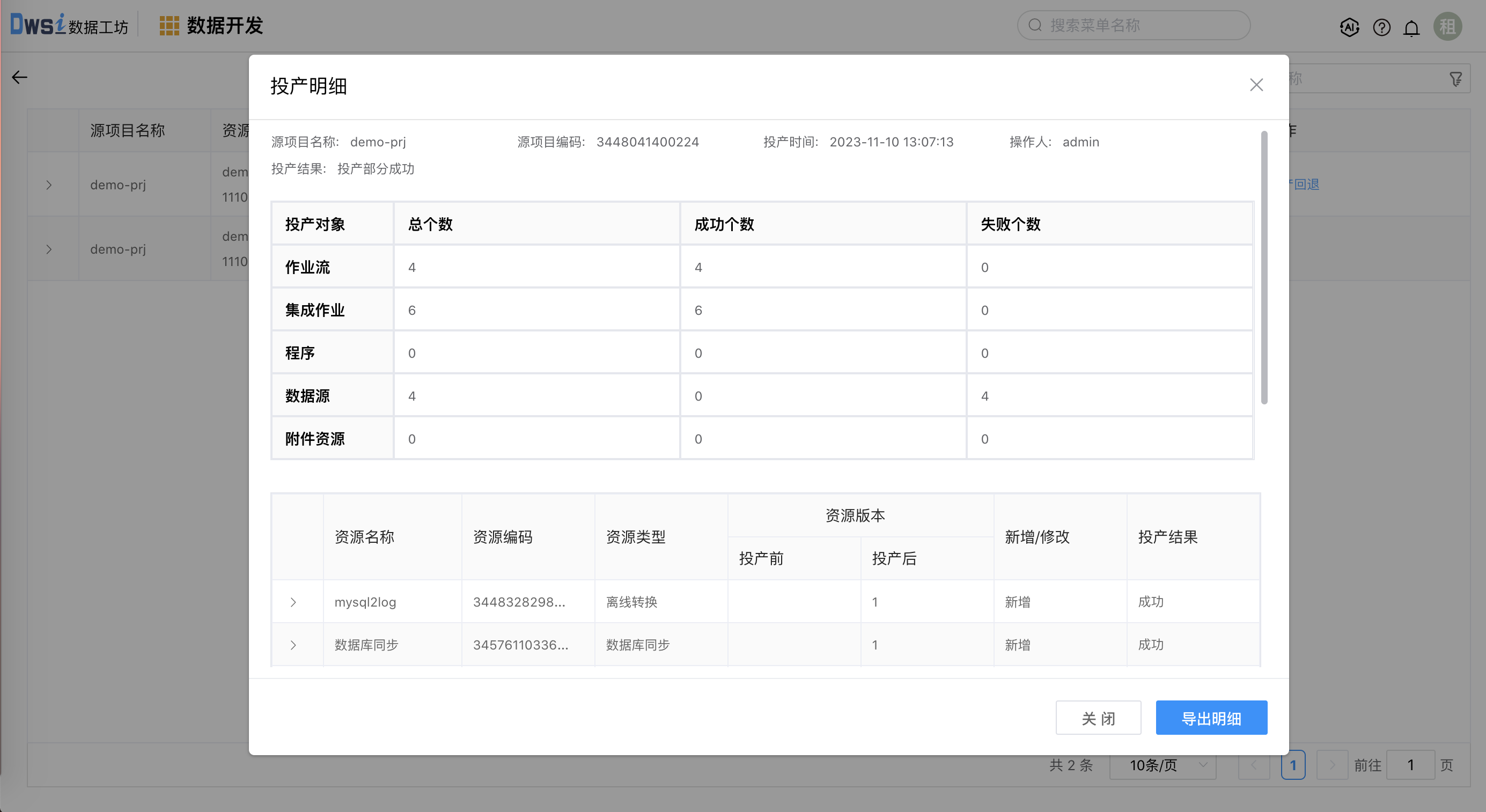
Task: Click the dialog vertical scrollbar
Action: tap(1263, 268)
